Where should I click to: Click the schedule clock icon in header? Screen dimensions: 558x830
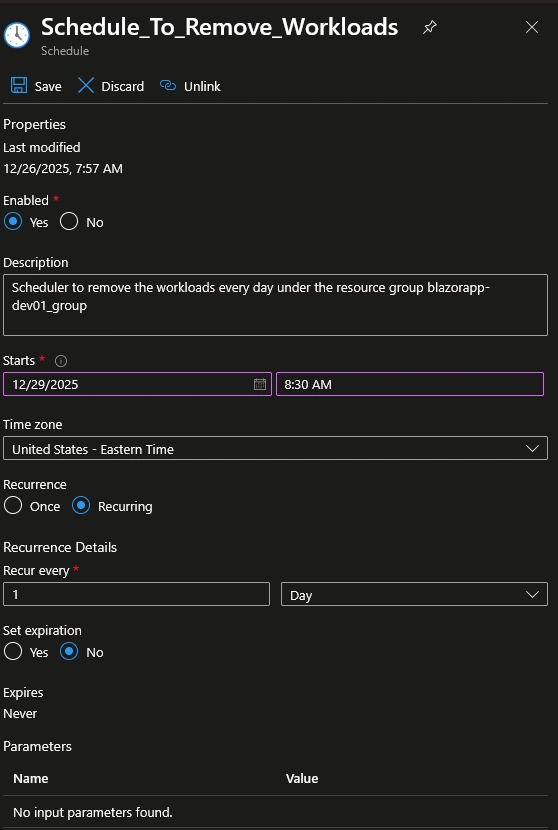tap(17, 35)
